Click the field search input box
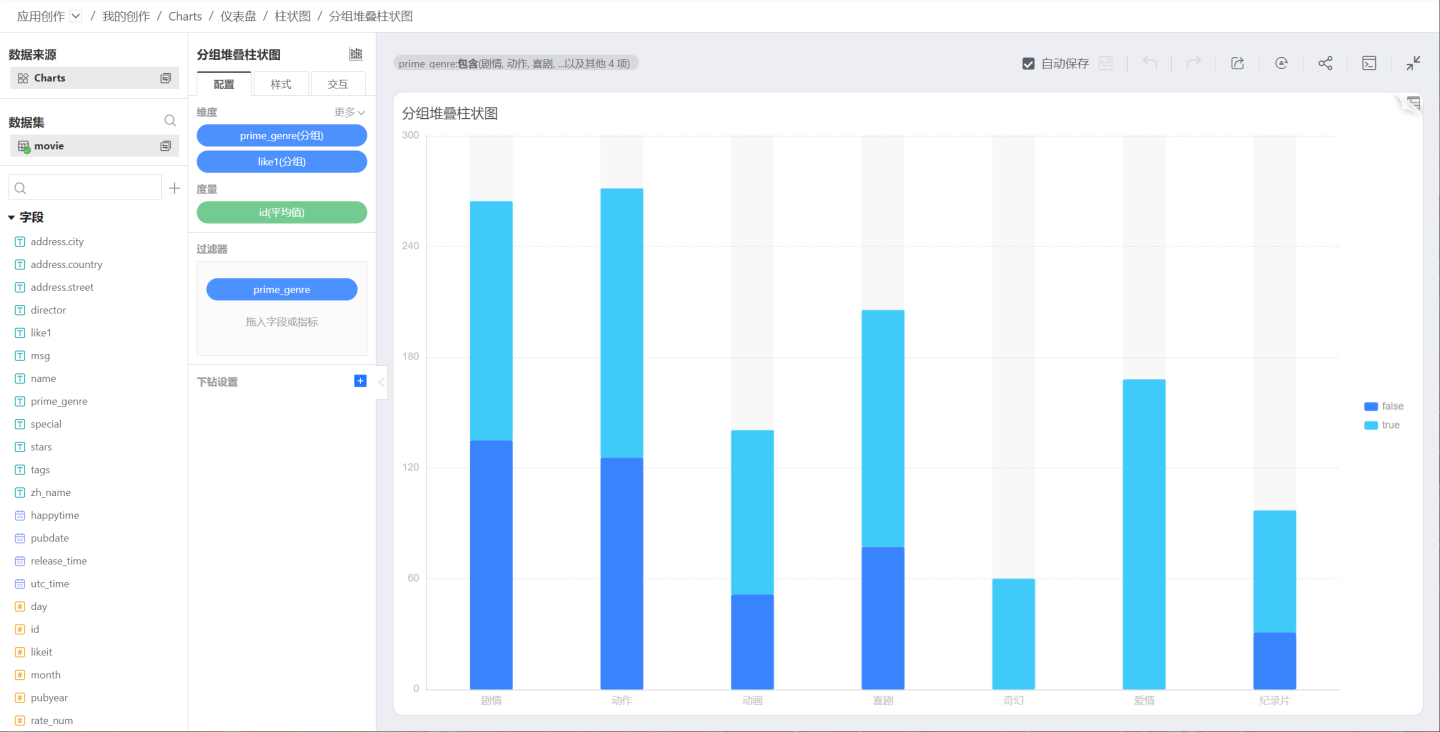 tap(85, 188)
